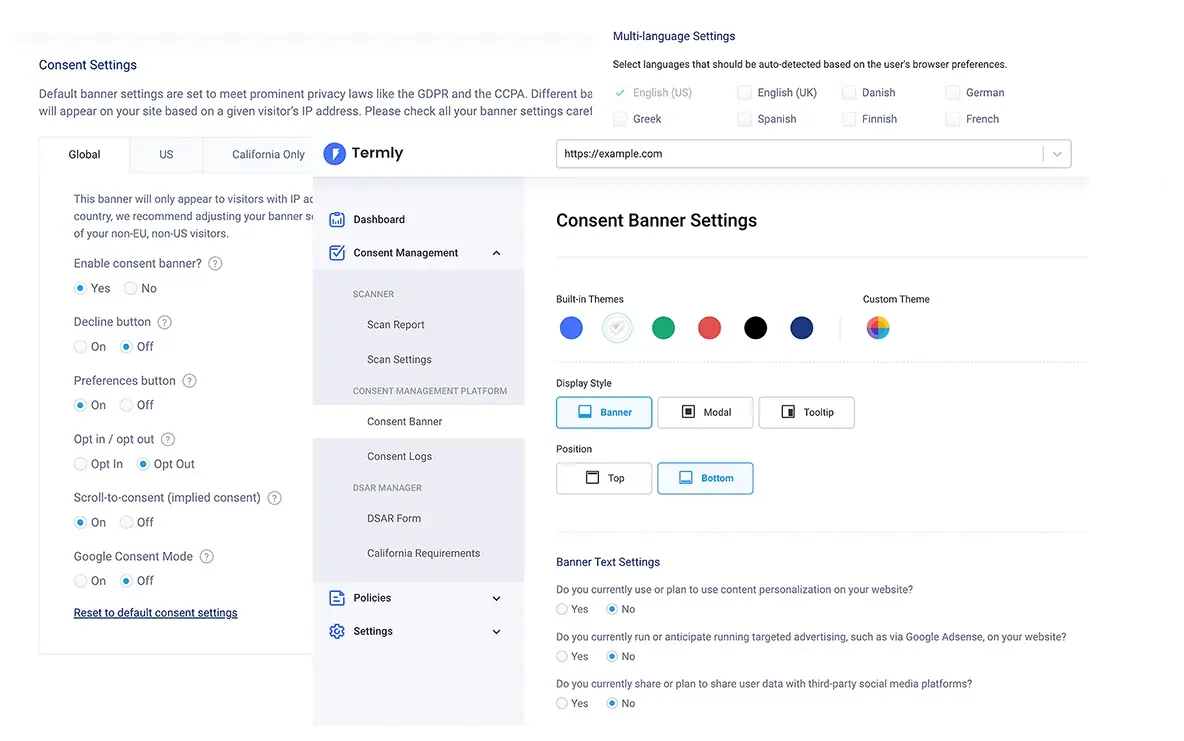Check the German language checkbox
Viewport: 1184px width, 741px height.
coord(953,93)
